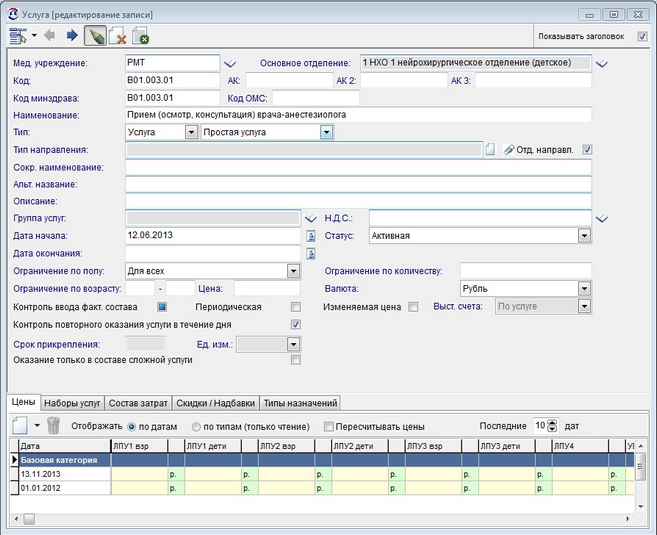Go to the previous record with the gray arrow

pos(49,35)
